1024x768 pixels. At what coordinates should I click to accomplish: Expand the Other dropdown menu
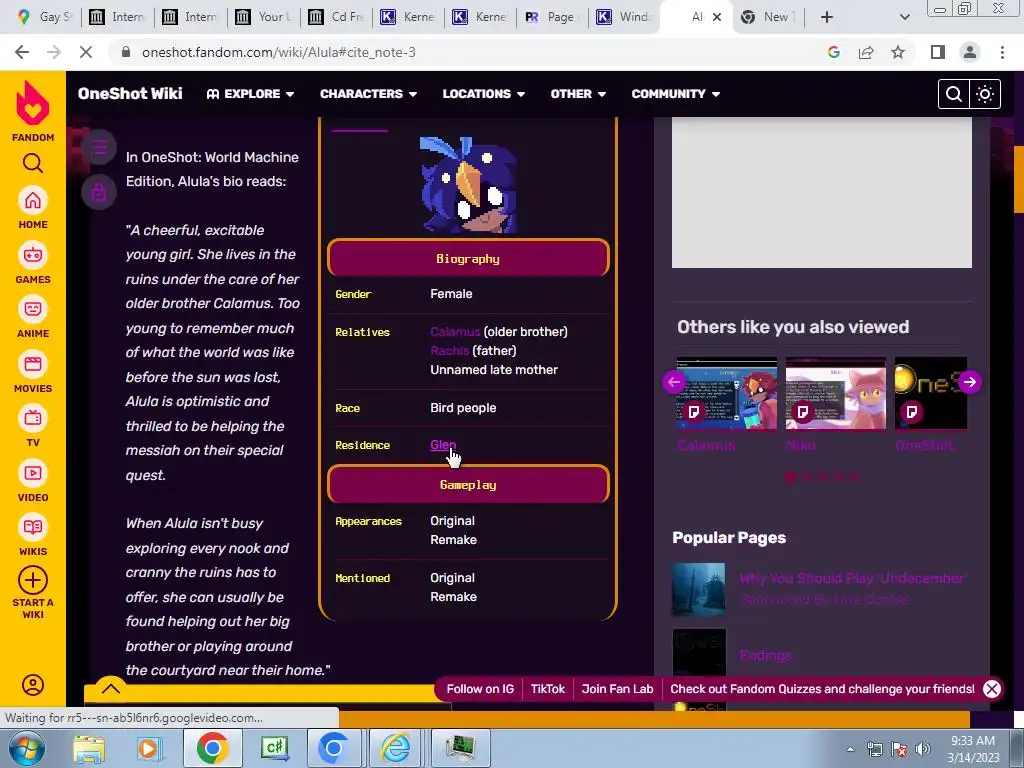[x=578, y=94]
